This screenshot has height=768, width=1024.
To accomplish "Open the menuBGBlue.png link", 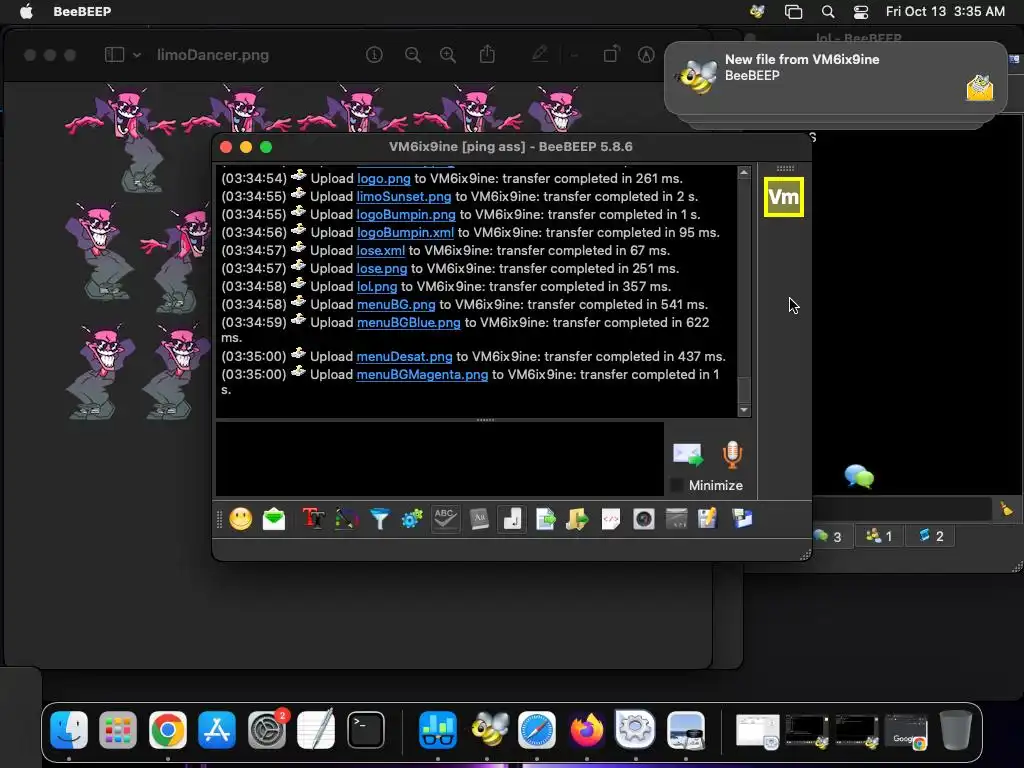I will [x=409, y=323].
